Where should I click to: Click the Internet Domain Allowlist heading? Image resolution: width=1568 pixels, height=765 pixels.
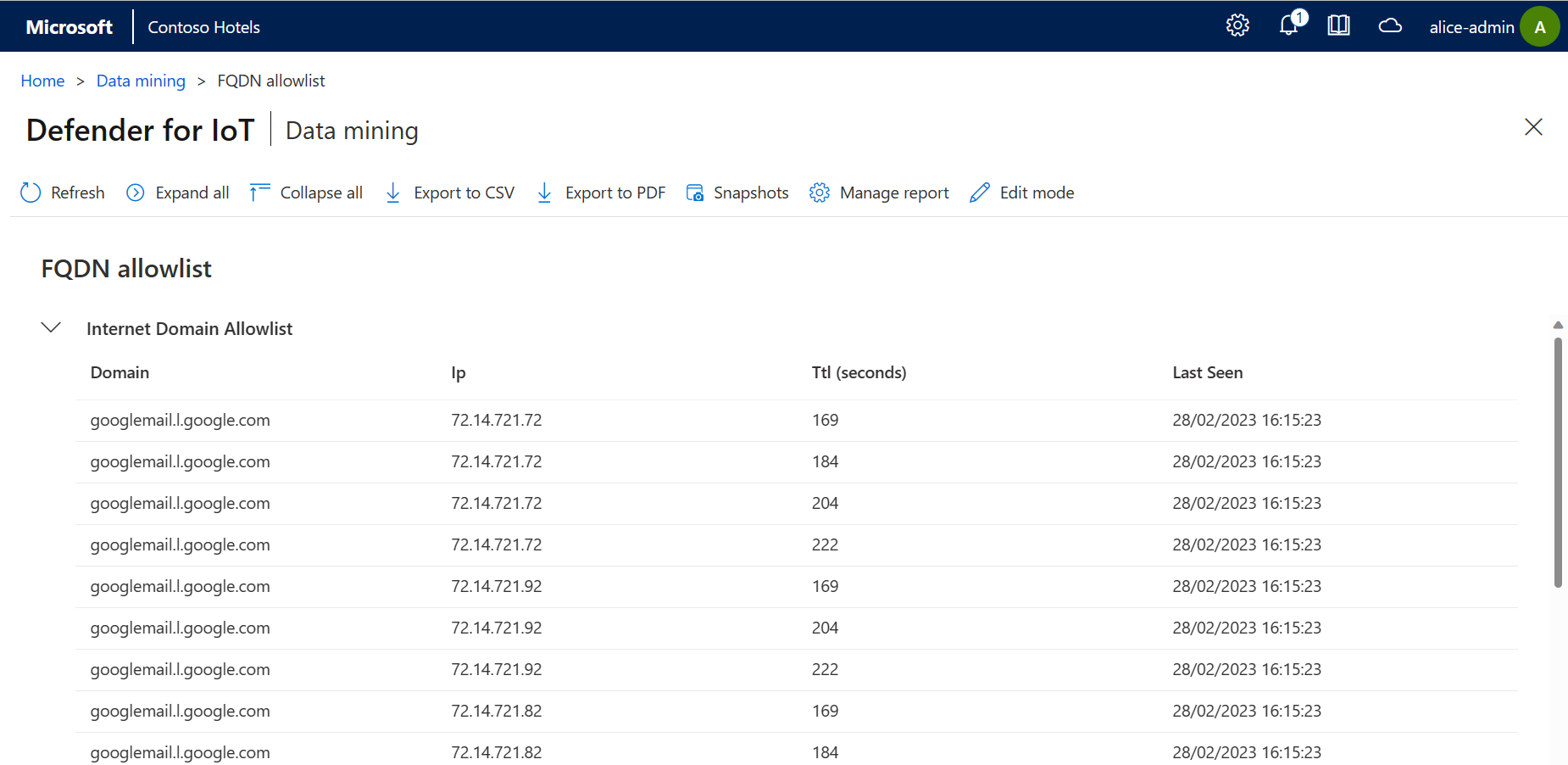[x=190, y=328]
